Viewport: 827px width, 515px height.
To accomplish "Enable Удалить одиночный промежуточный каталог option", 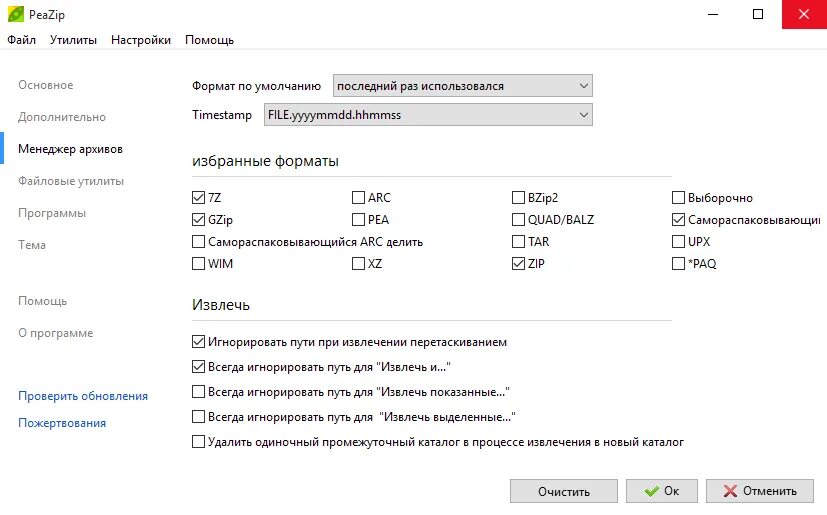I will point(198,442).
